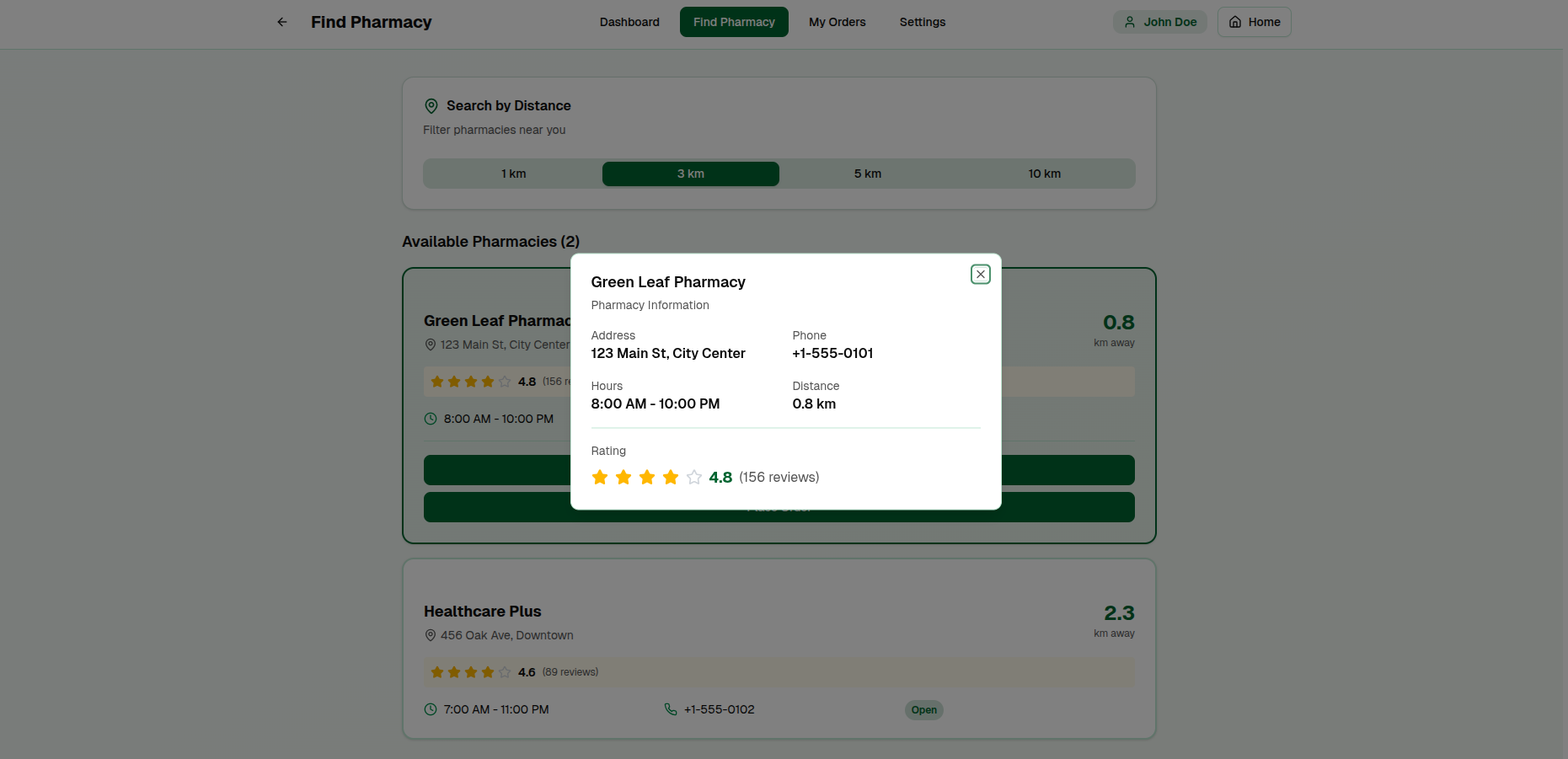Click the location pin icon beside Search by Distance
Screen dimensions: 1568x759
tap(431, 106)
